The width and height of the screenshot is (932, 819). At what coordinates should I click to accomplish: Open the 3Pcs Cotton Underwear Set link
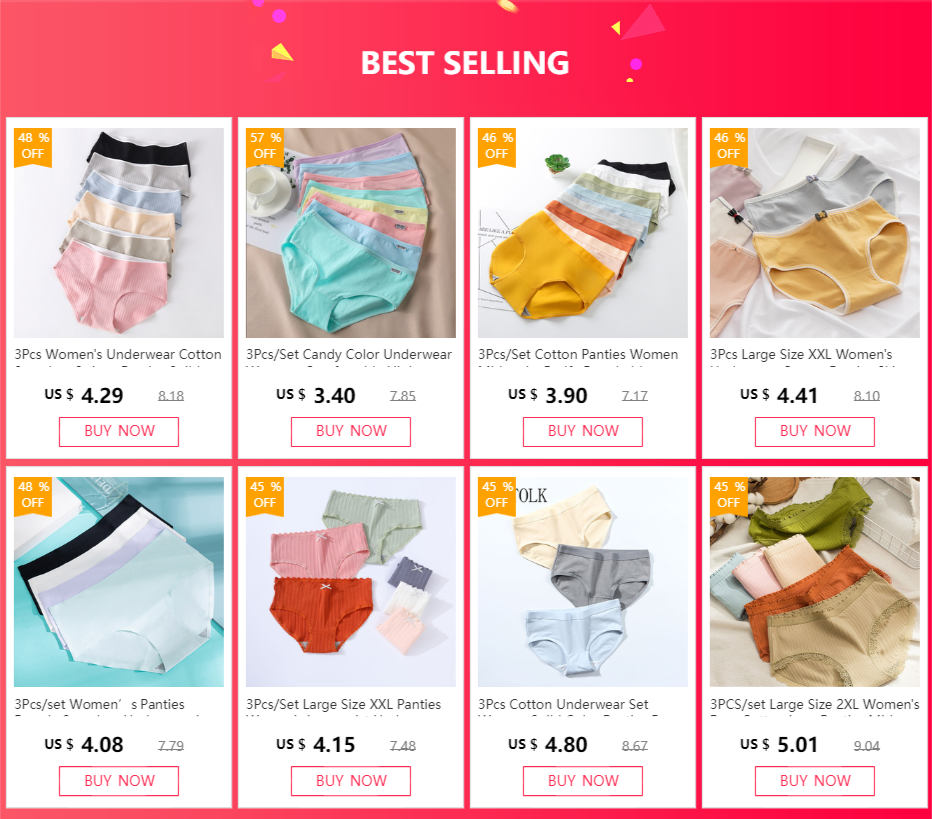[563, 704]
